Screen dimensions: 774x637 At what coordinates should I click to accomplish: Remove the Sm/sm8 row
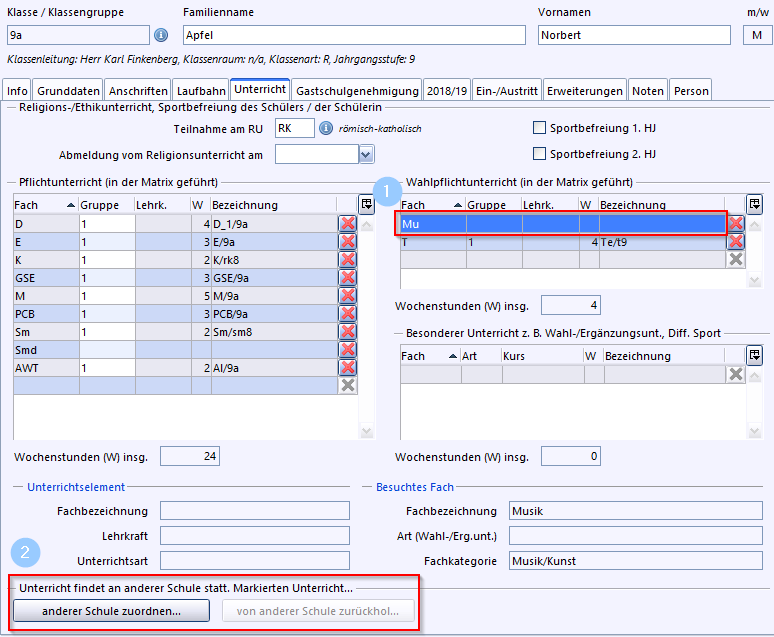(x=348, y=332)
